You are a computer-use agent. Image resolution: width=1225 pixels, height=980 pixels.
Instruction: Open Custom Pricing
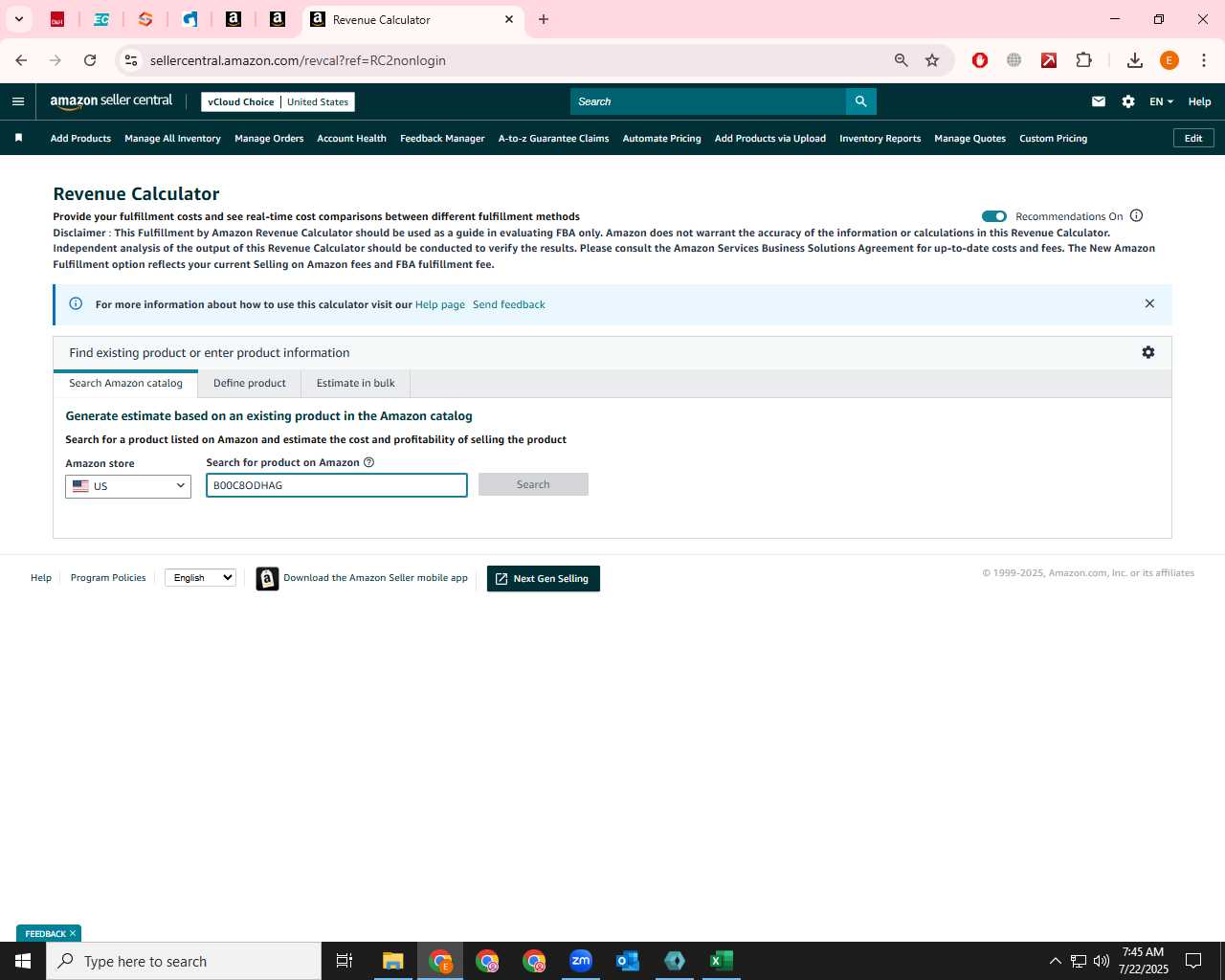pos(1053,138)
